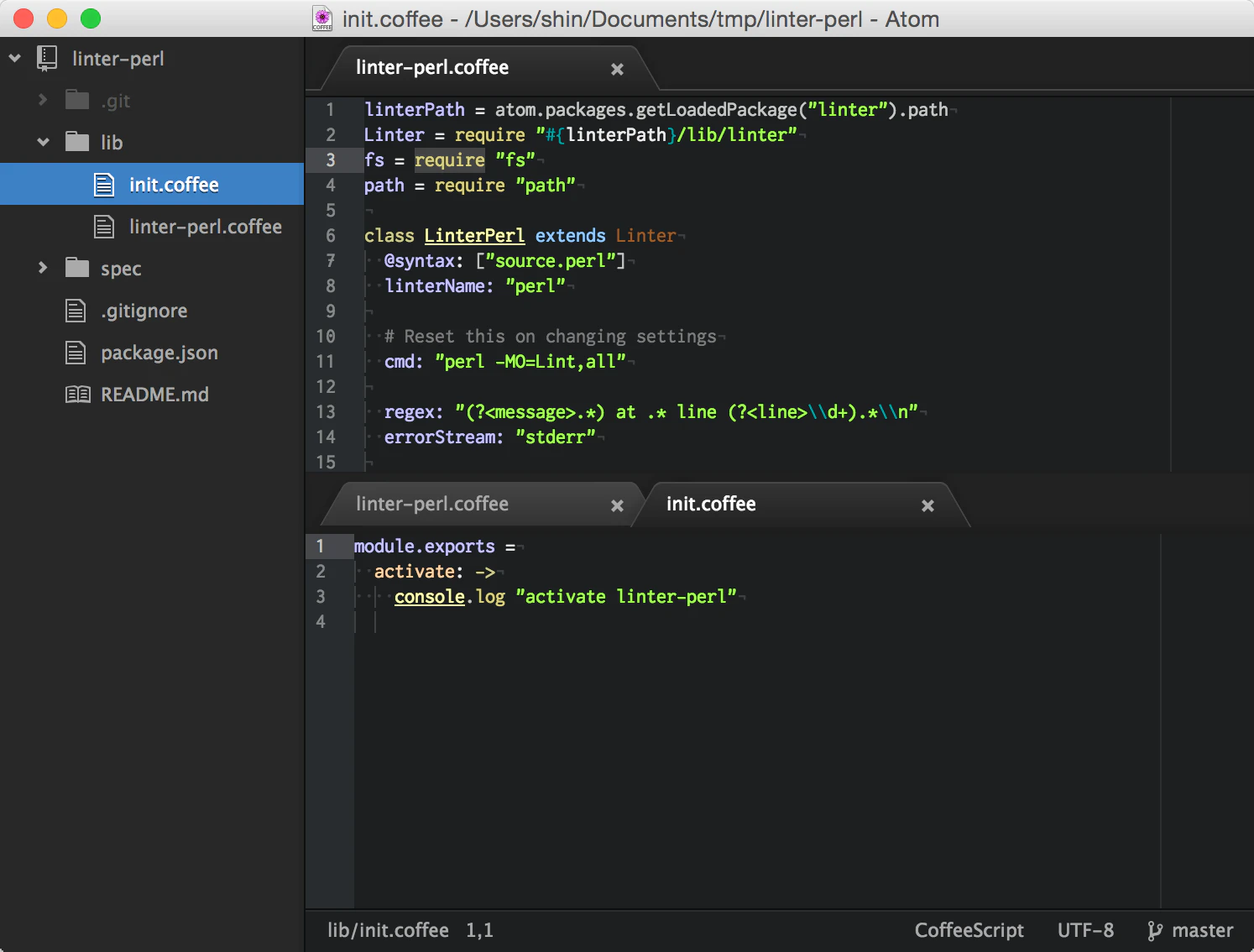The height and width of the screenshot is (952, 1254).
Task: Close the init.coffee tab
Action: pyautogui.click(x=927, y=506)
